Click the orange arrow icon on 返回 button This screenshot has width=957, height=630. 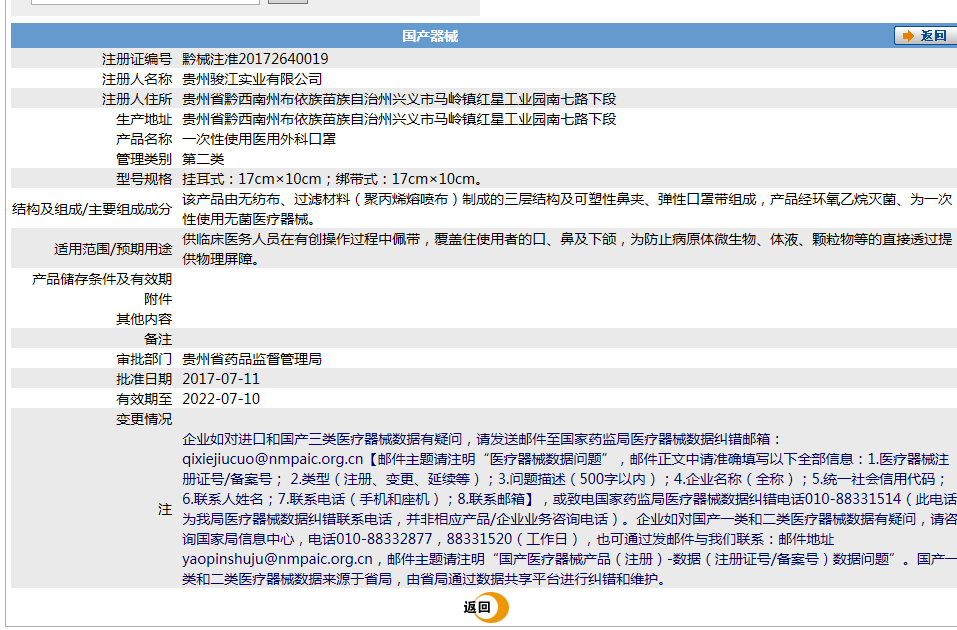click(x=908, y=35)
